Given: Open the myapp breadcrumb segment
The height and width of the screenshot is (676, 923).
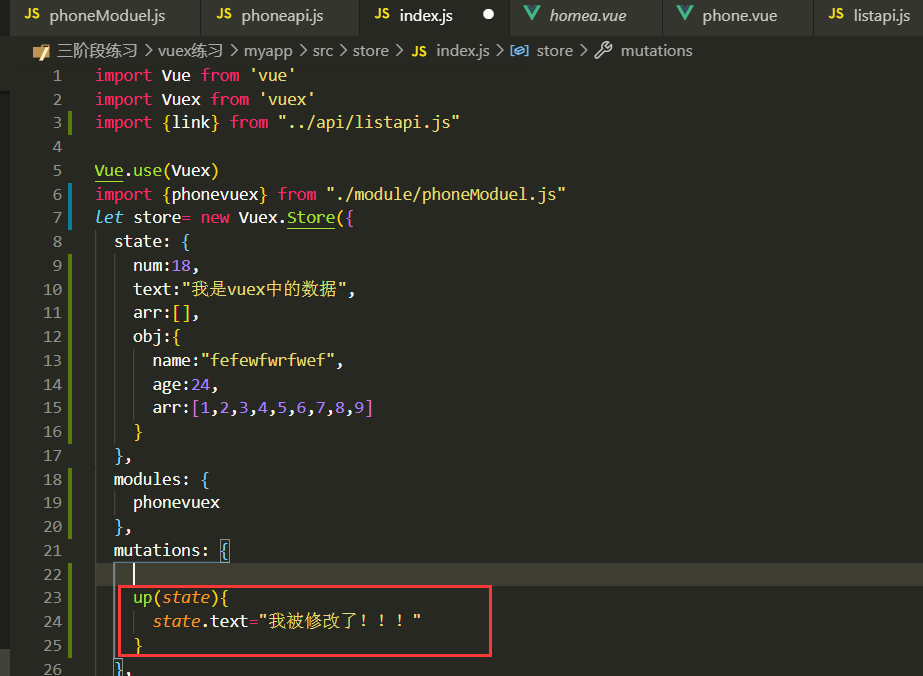Looking at the screenshot, I should (268, 51).
